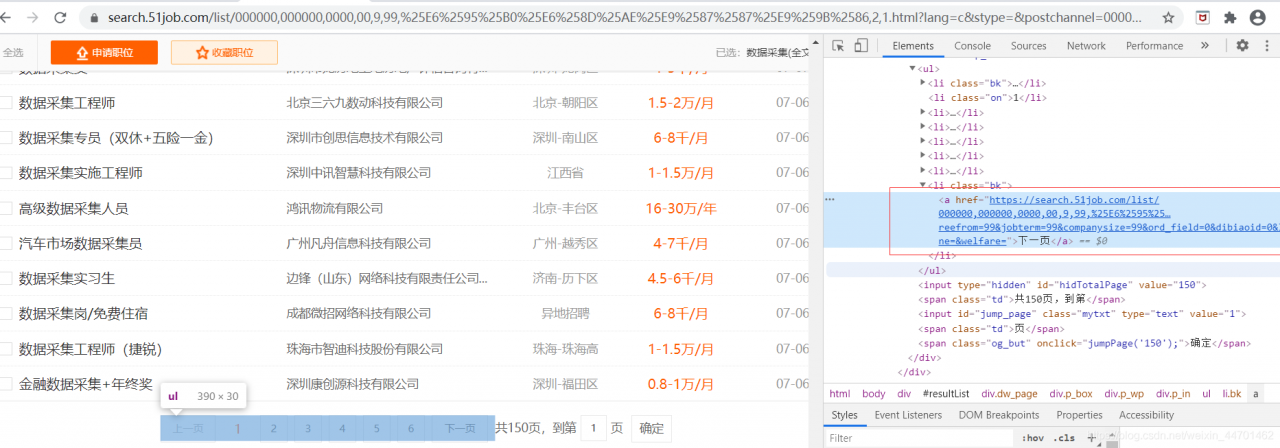The image size is (1280, 448).
Task: Focus the Styles Filter input
Action: click(x=920, y=438)
